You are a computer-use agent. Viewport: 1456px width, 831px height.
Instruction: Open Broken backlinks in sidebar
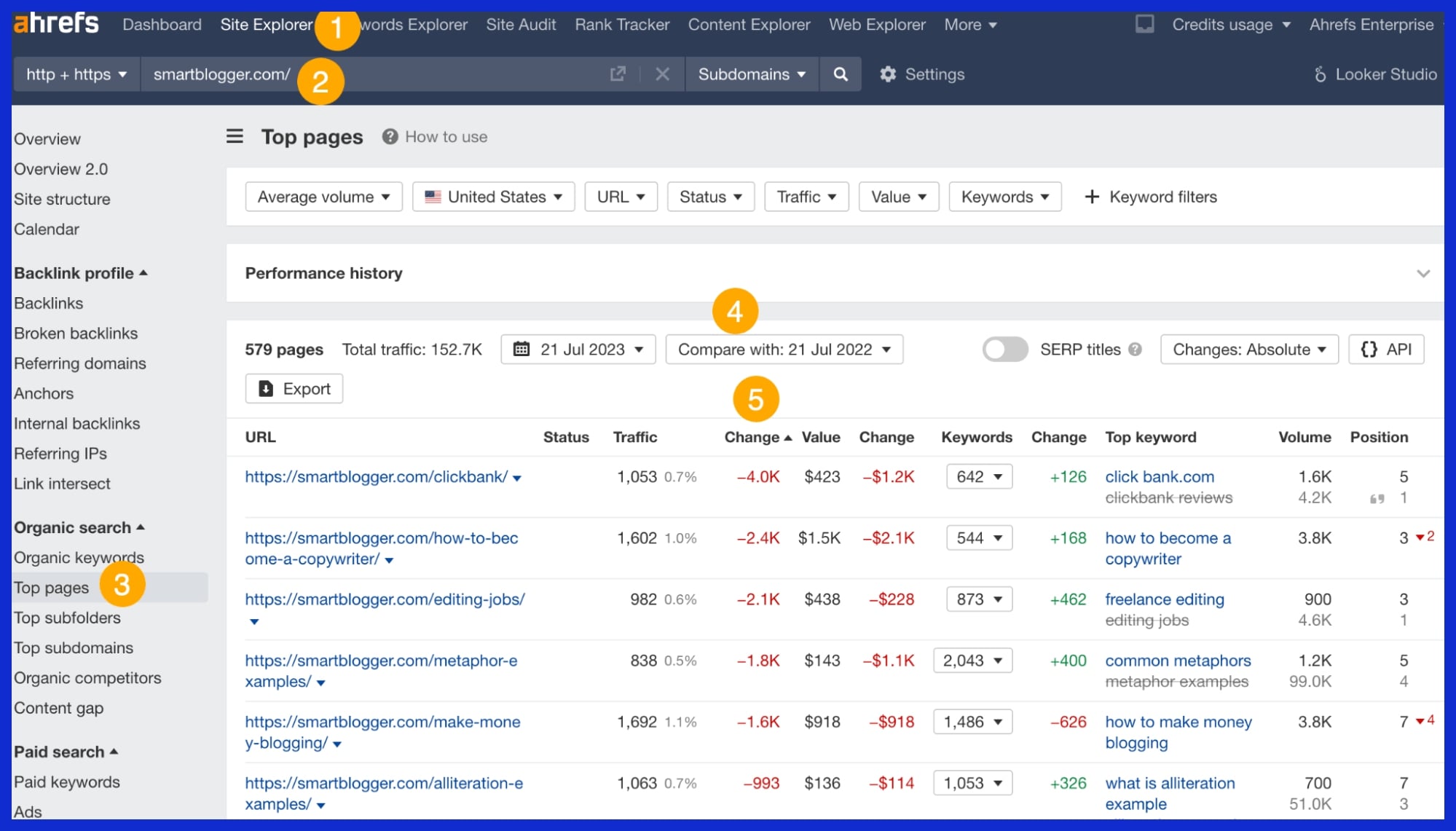click(76, 333)
